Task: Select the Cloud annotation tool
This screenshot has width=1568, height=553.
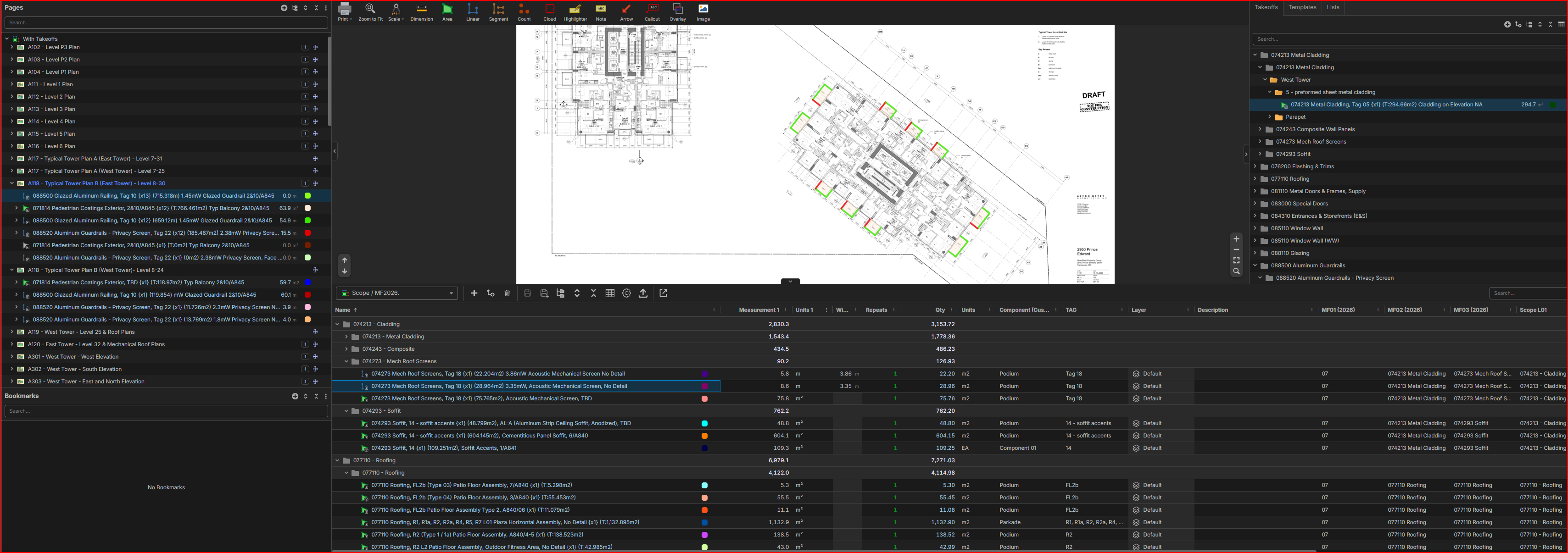Action: click(x=550, y=12)
